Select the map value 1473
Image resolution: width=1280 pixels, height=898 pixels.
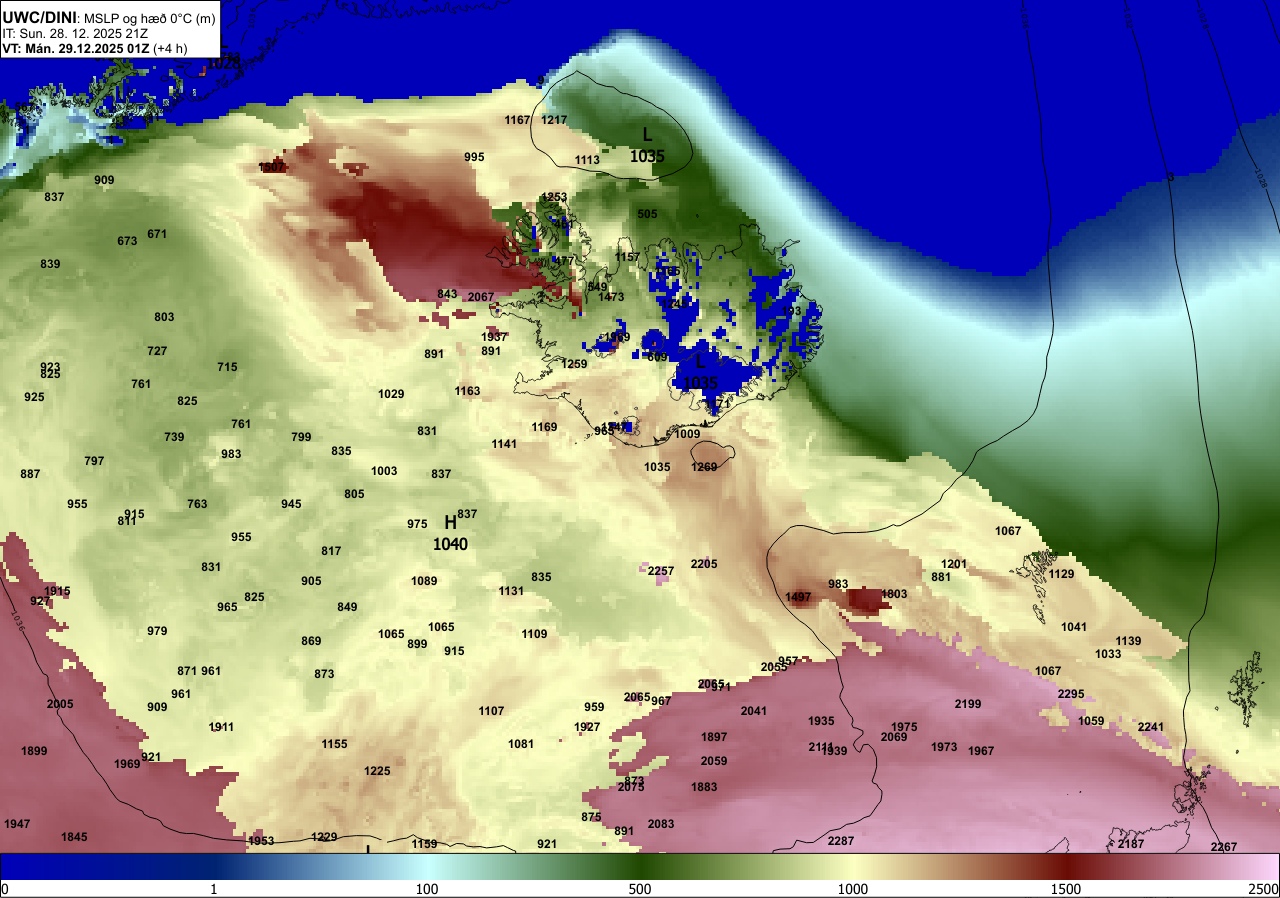[x=611, y=297]
